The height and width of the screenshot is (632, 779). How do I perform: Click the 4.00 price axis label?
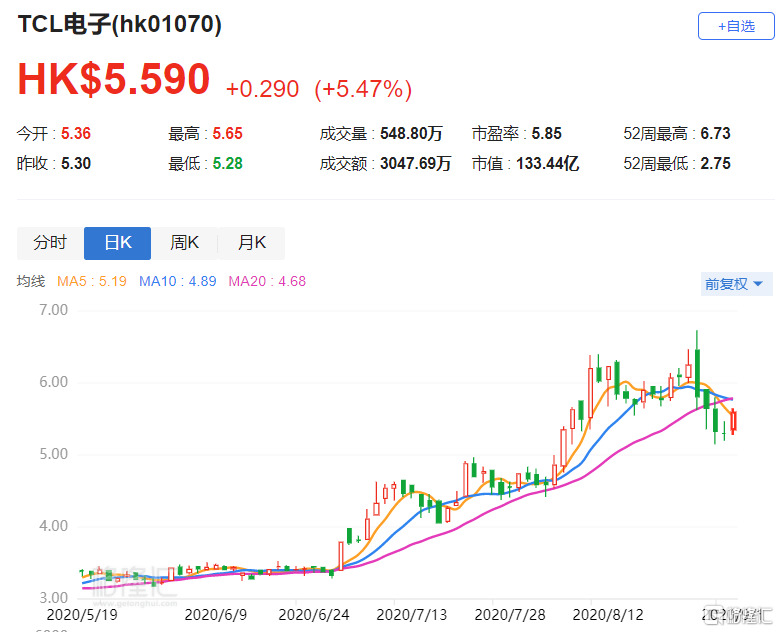click(x=54, y=526)
